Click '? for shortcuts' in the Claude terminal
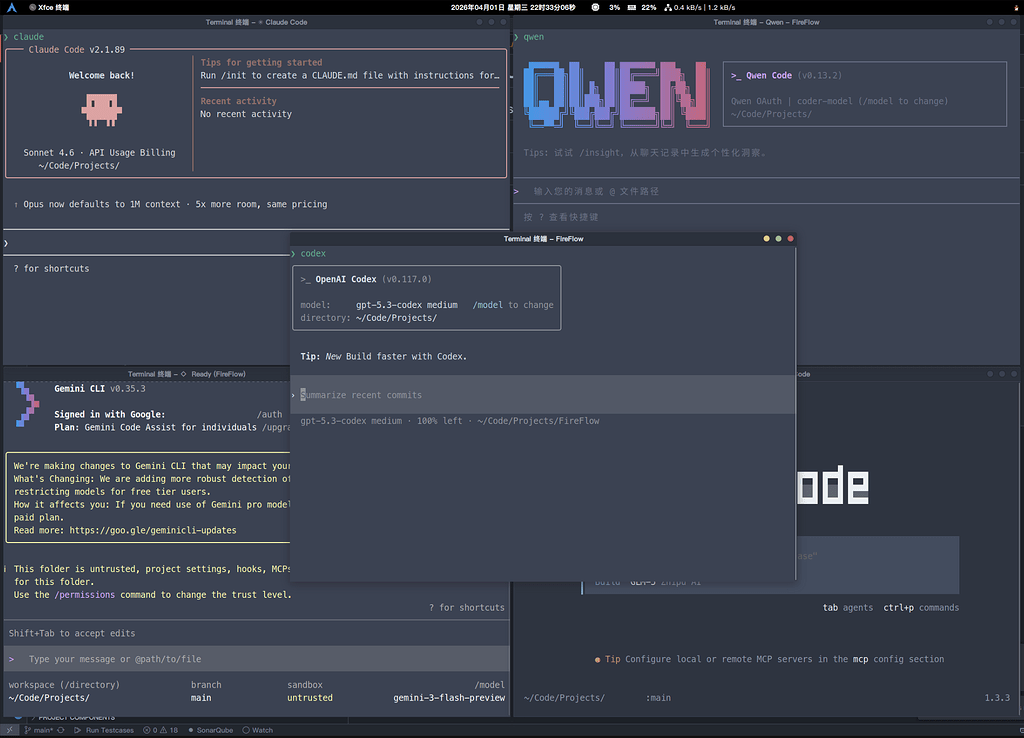Screen dimensions: 1024x738 click(x=52, y=268)
